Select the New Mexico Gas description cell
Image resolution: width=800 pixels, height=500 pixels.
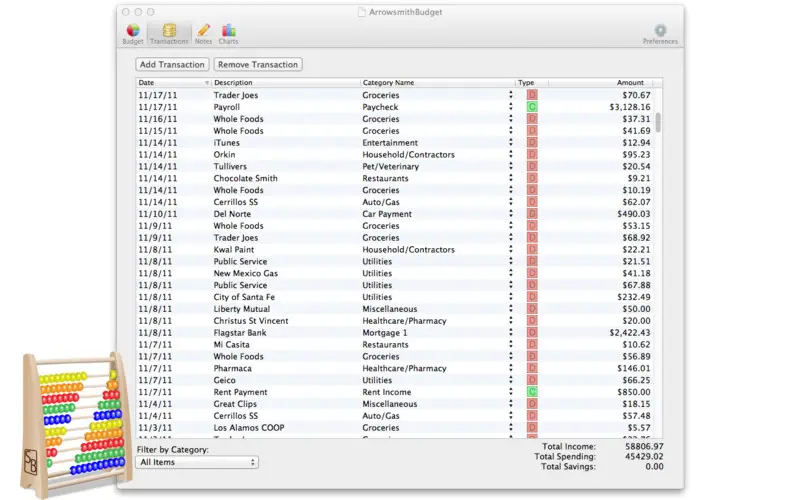pos(245,273)
